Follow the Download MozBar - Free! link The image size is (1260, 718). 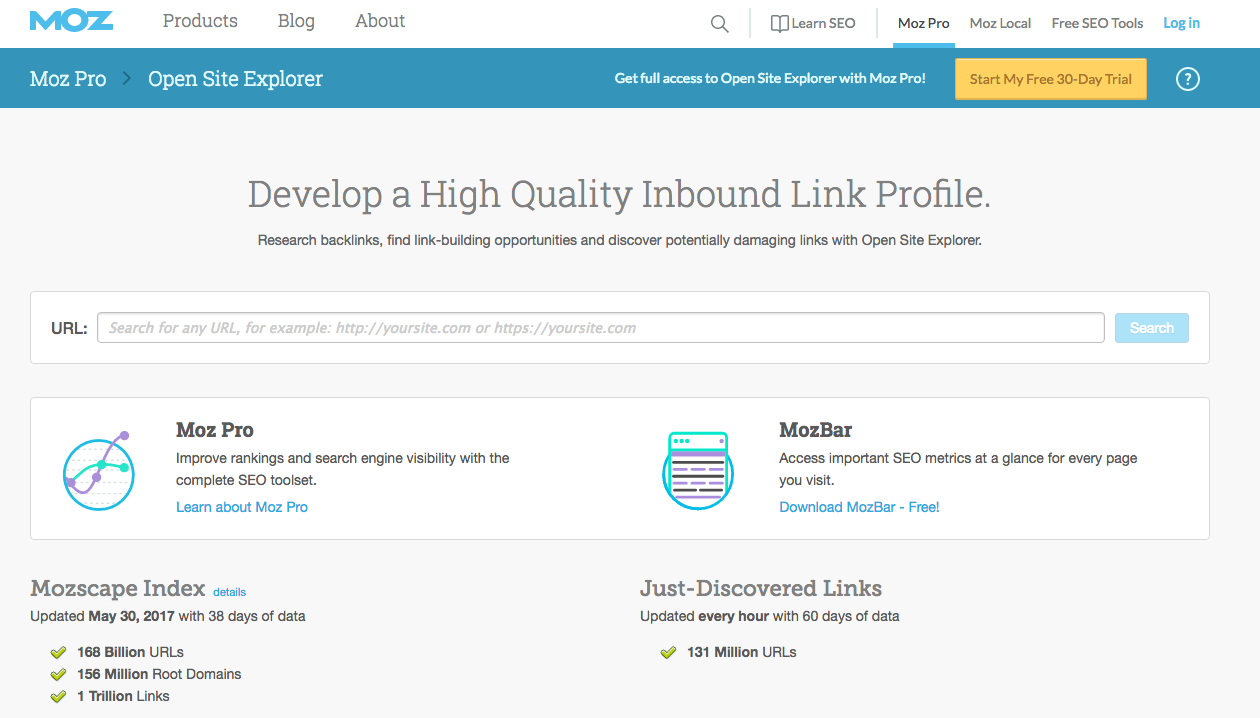(859, 507)
